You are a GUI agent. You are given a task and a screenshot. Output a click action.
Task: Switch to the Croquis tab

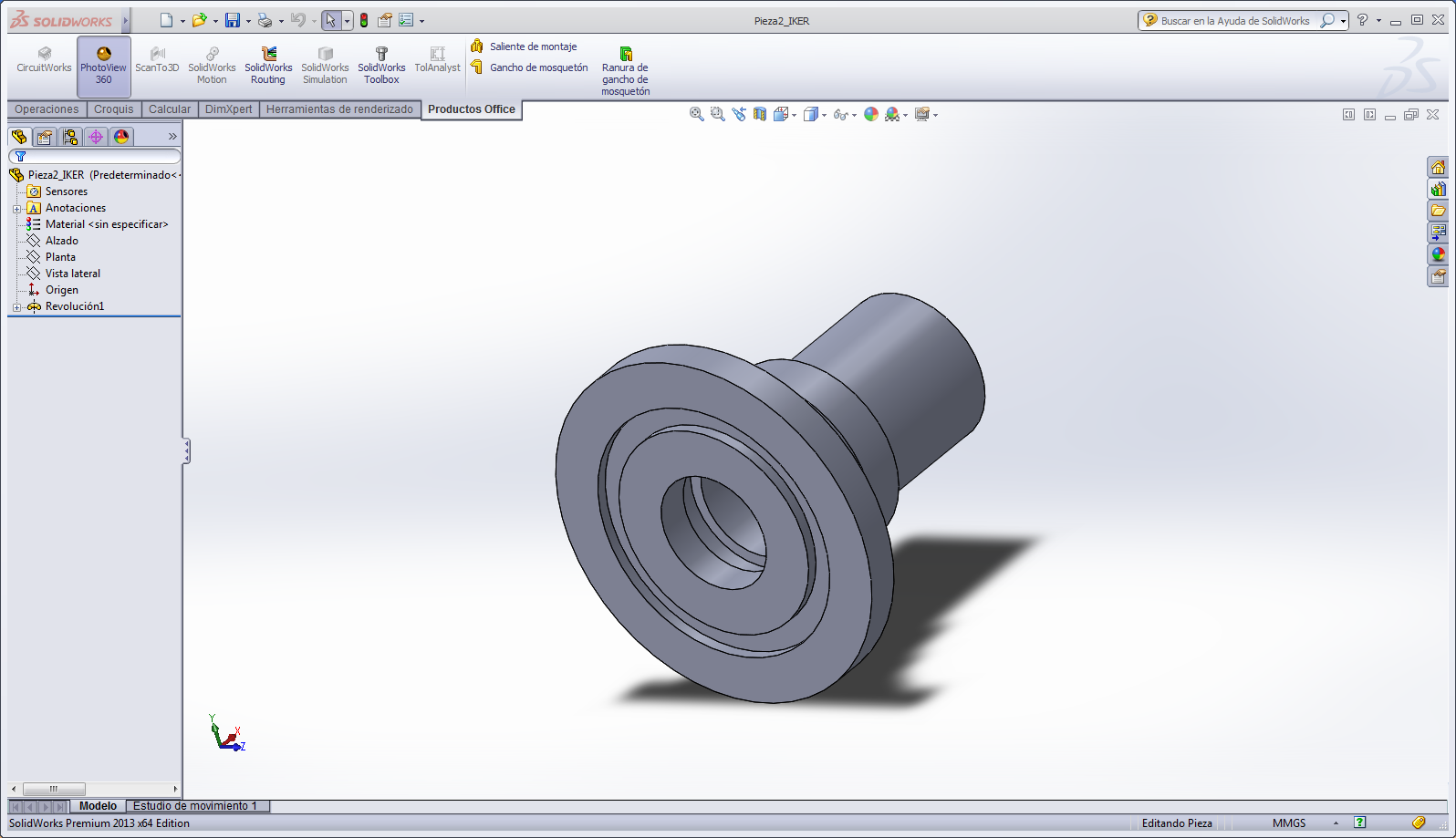click(114, 109)
